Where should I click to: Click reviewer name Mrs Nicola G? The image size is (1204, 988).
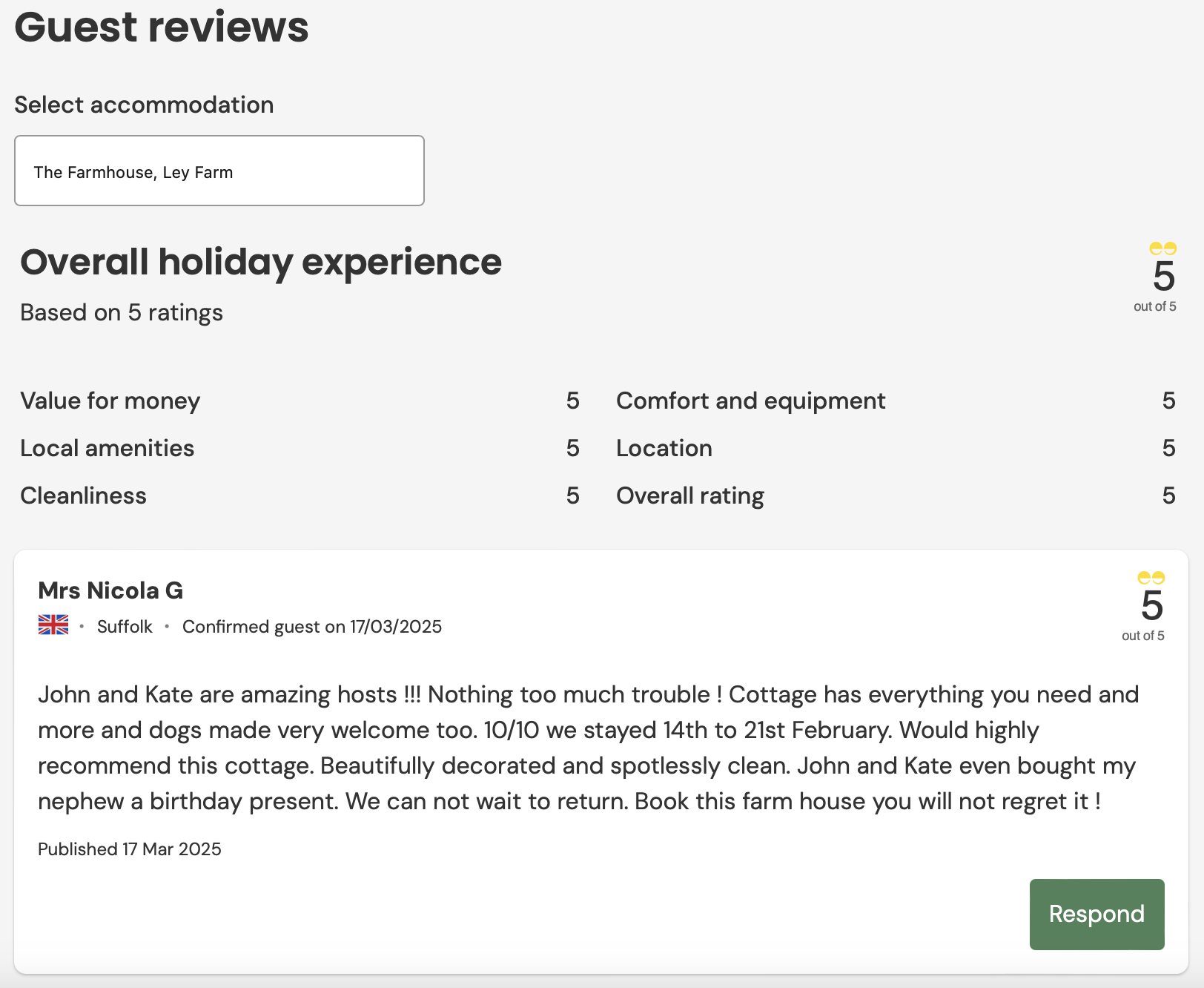tap(110, 590)
